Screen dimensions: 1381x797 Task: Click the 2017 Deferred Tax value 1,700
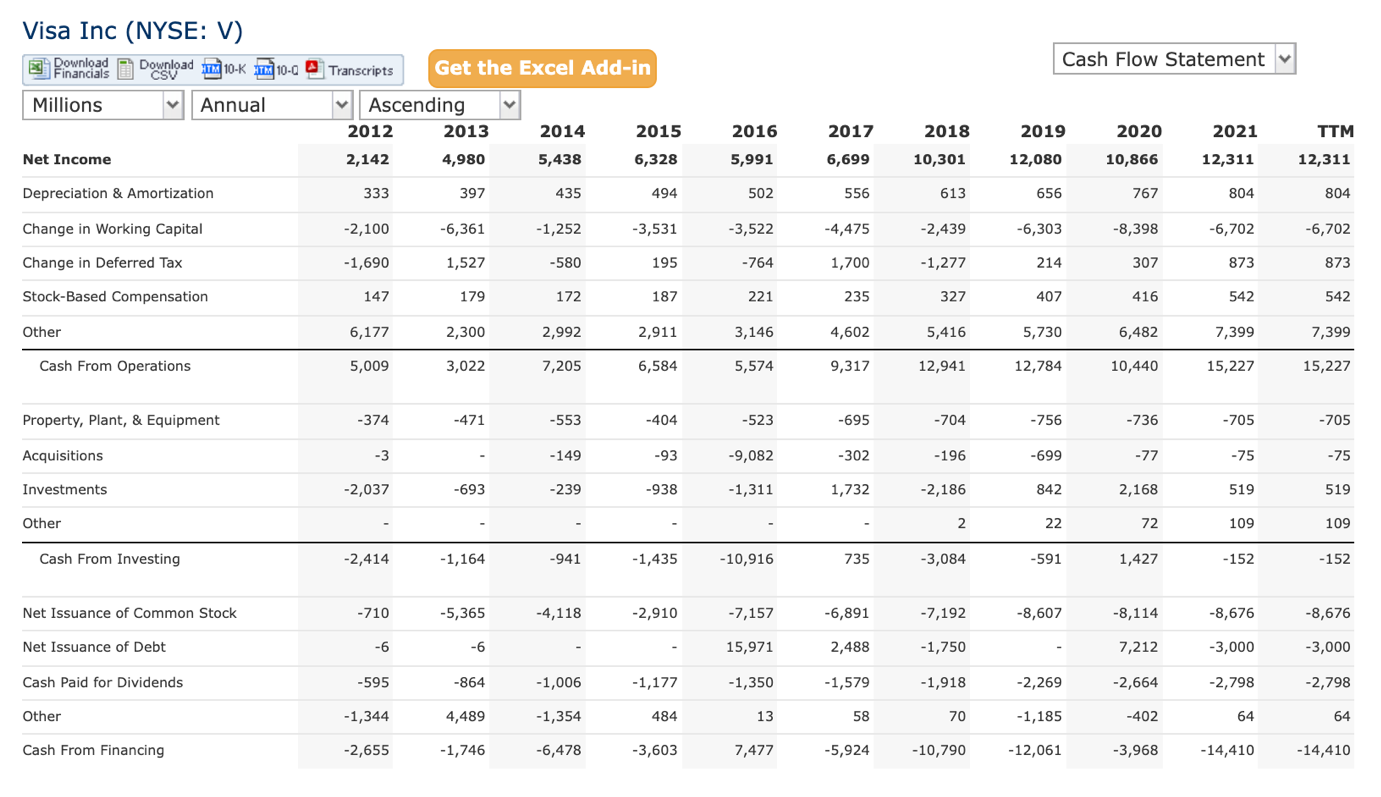point(850,263)
